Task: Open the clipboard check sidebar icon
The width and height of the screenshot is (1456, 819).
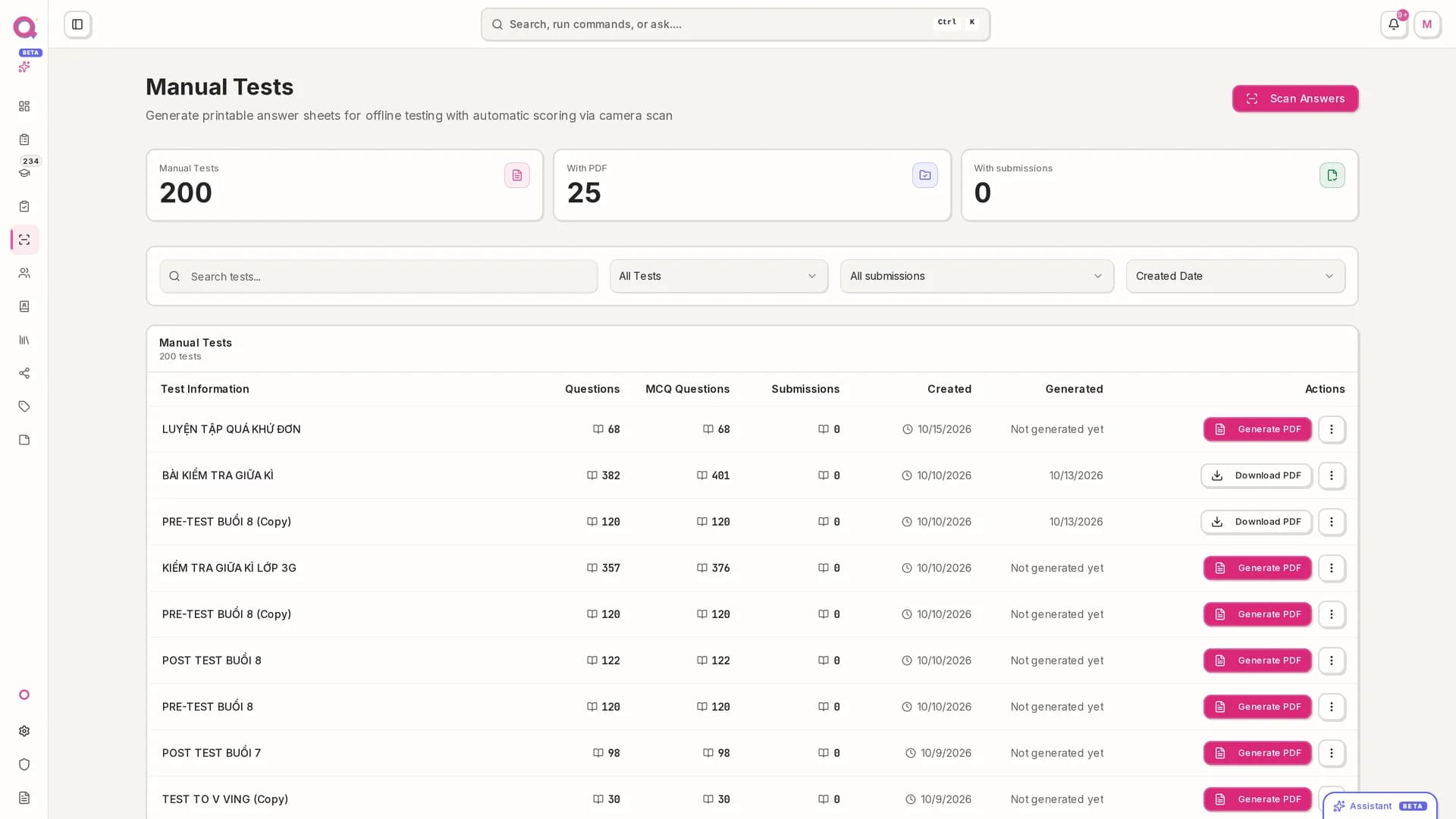Action: (x=24, y=206)
